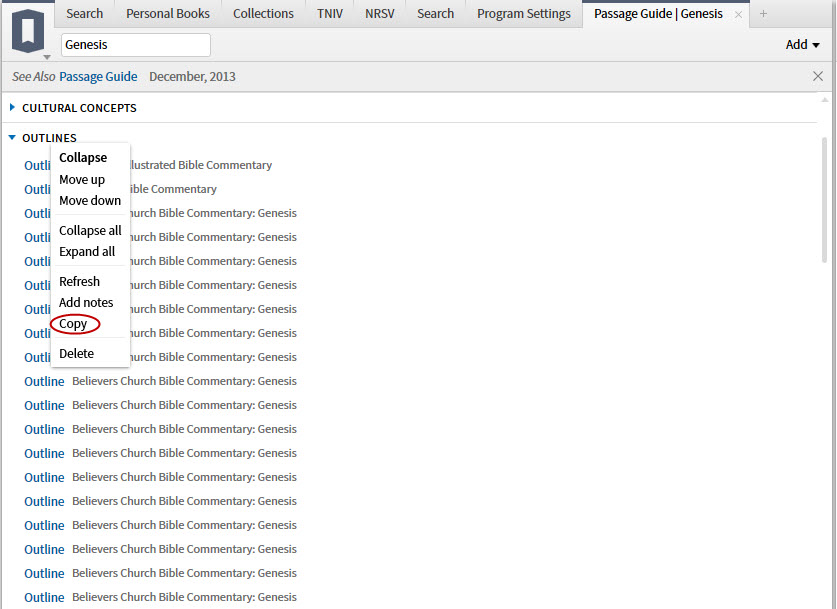Close the Passage Guide | Genesis tab
837x609 pixels.
738,14
